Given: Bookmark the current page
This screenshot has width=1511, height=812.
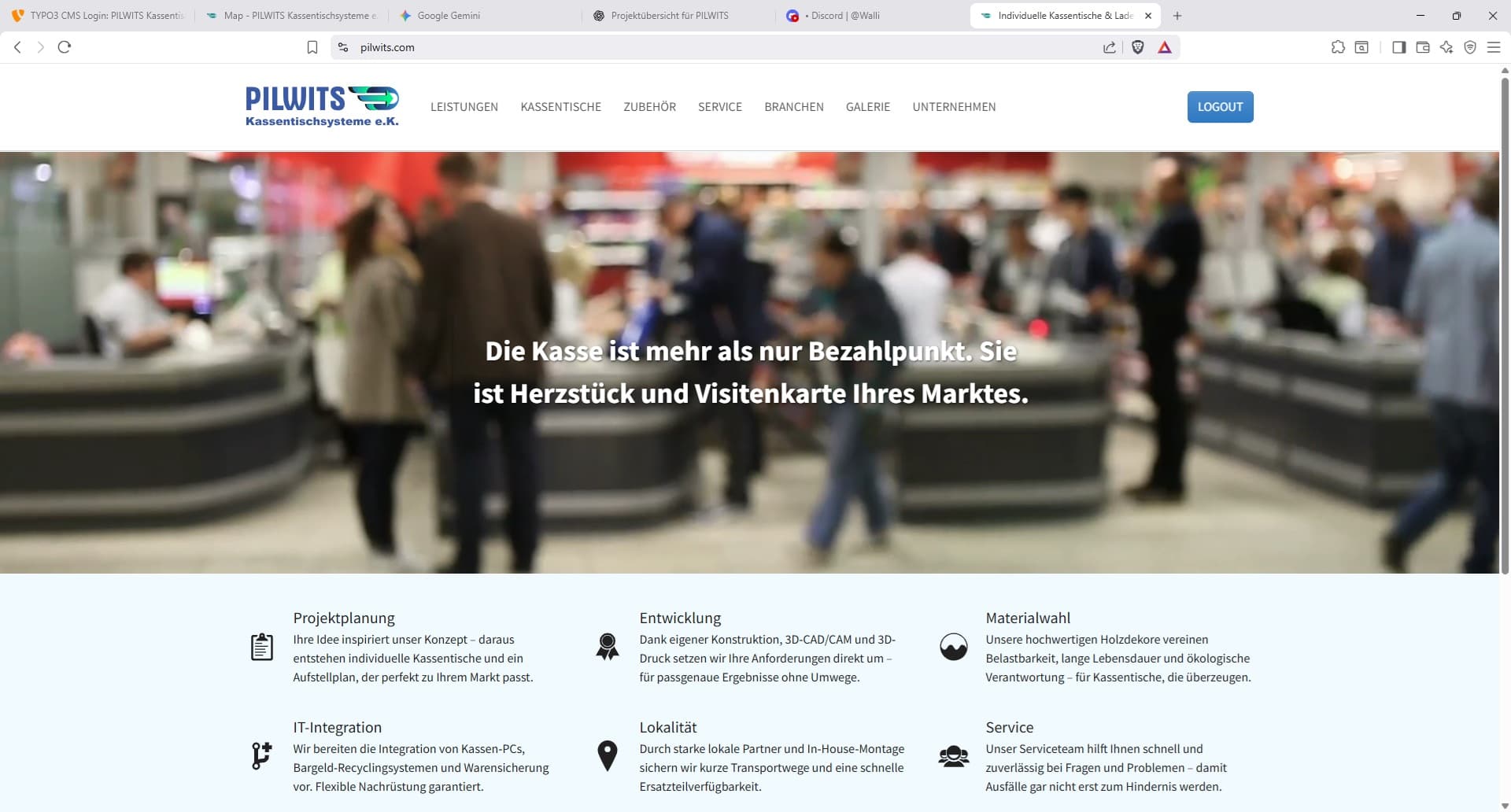Looking at the screenshot, I should coord(312,47).
